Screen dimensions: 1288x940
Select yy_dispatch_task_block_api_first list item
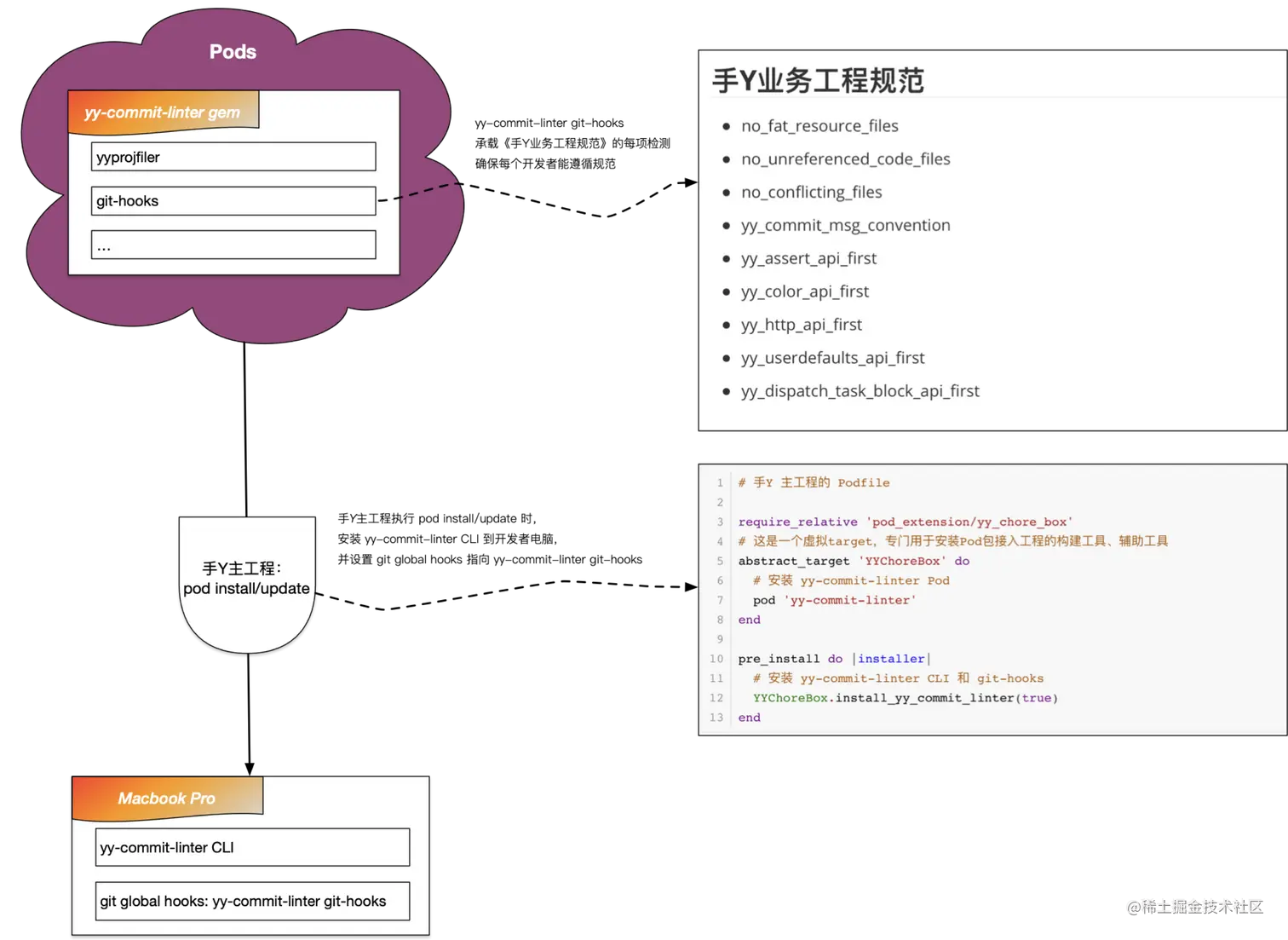pyautogui.click(x=860, y=392)
